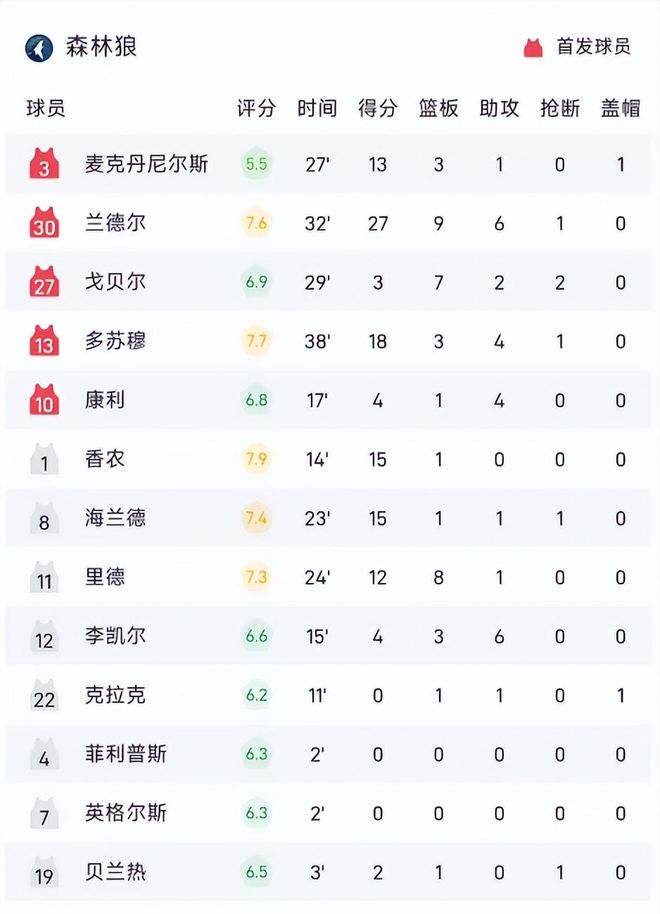Image resolution: width=660 pixels, height=914 pixels.
Task: Click player name 香农
Action: pos(105,459)
